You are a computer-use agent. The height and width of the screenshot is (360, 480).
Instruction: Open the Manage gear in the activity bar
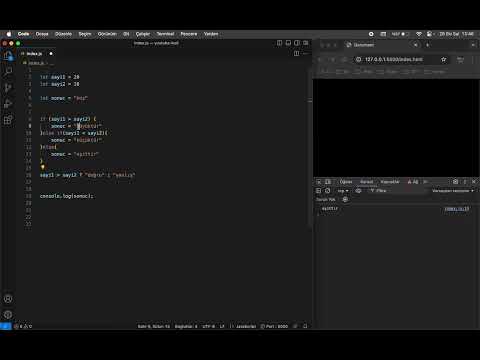8,314
